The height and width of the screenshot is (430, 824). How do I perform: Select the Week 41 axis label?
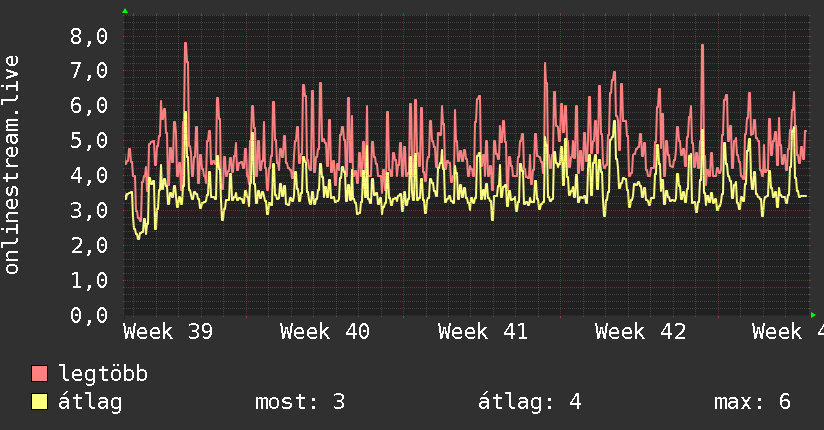click(x=482, y=332)
